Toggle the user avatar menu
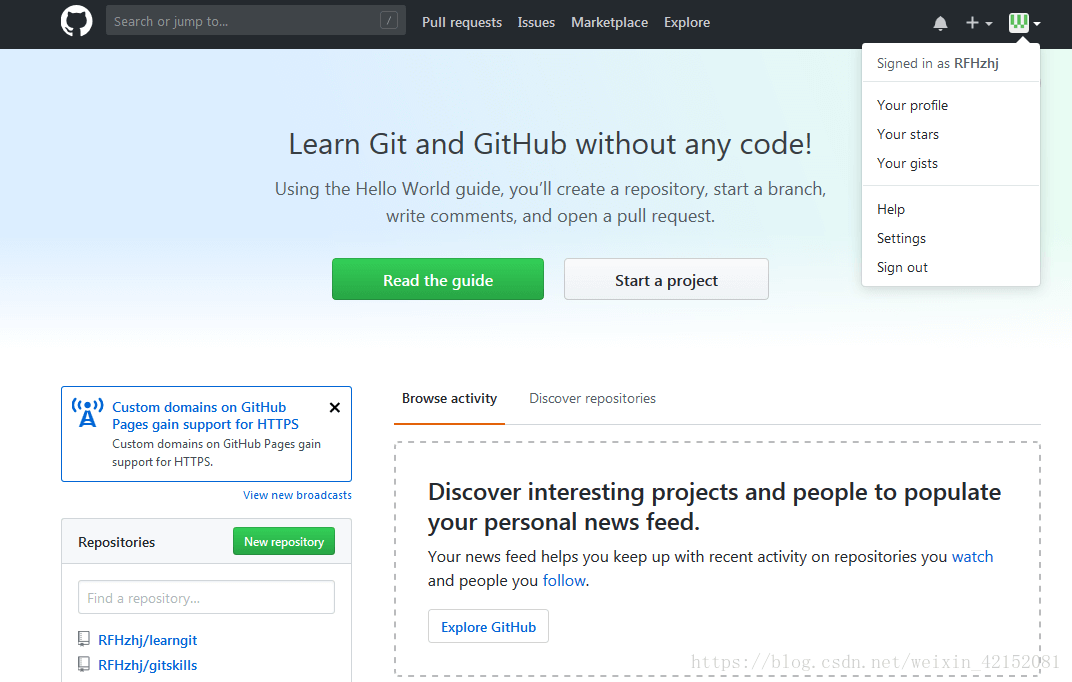 (x=1024, y=23)
